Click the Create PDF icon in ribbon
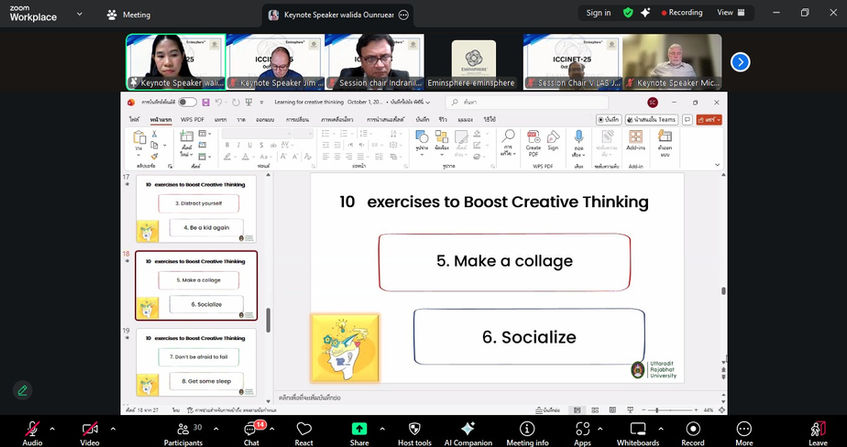Screen dimensions: 847x447 pos(533,137)
